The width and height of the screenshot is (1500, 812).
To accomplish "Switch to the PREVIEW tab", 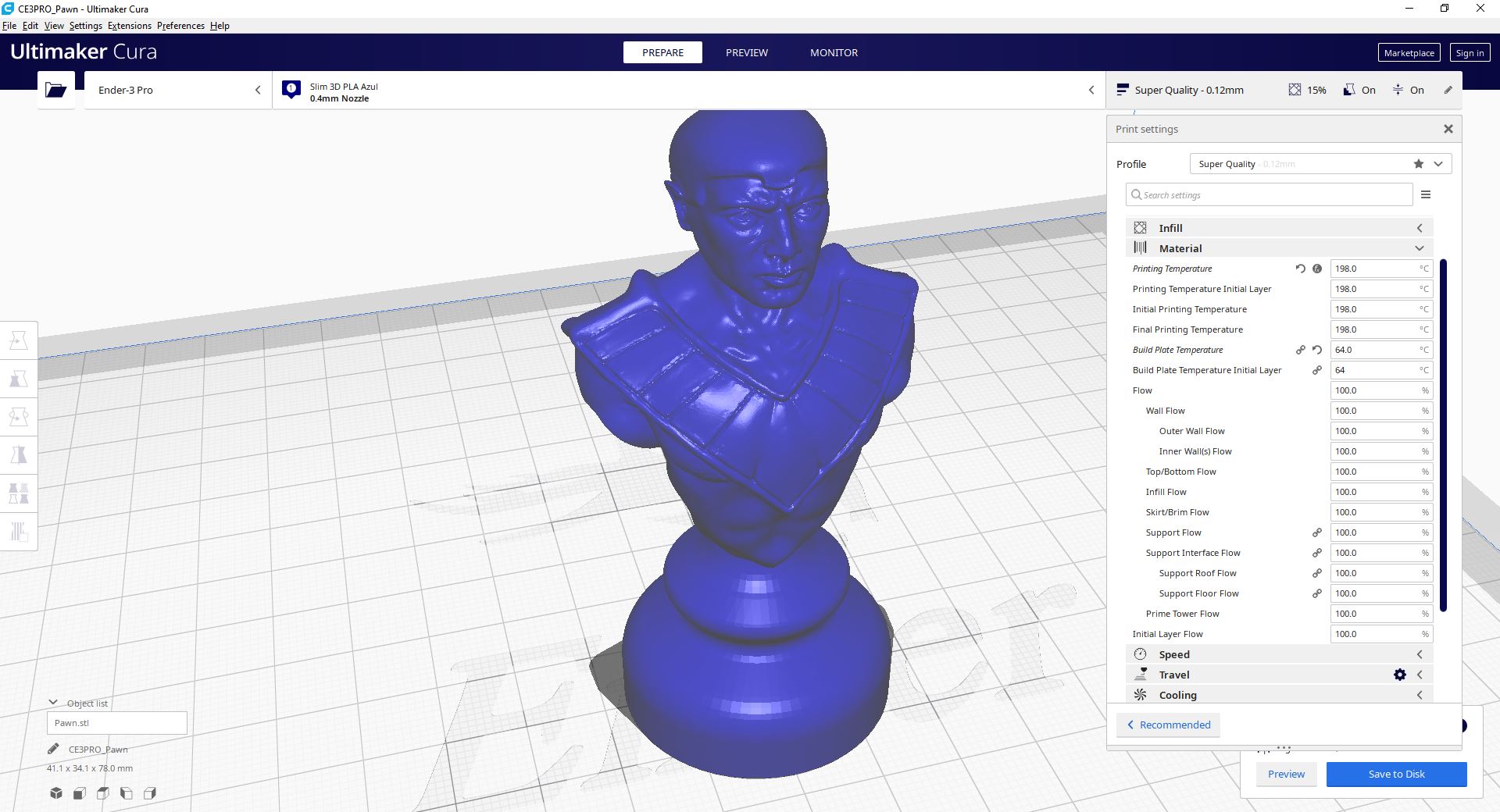I will coord(746,52).
